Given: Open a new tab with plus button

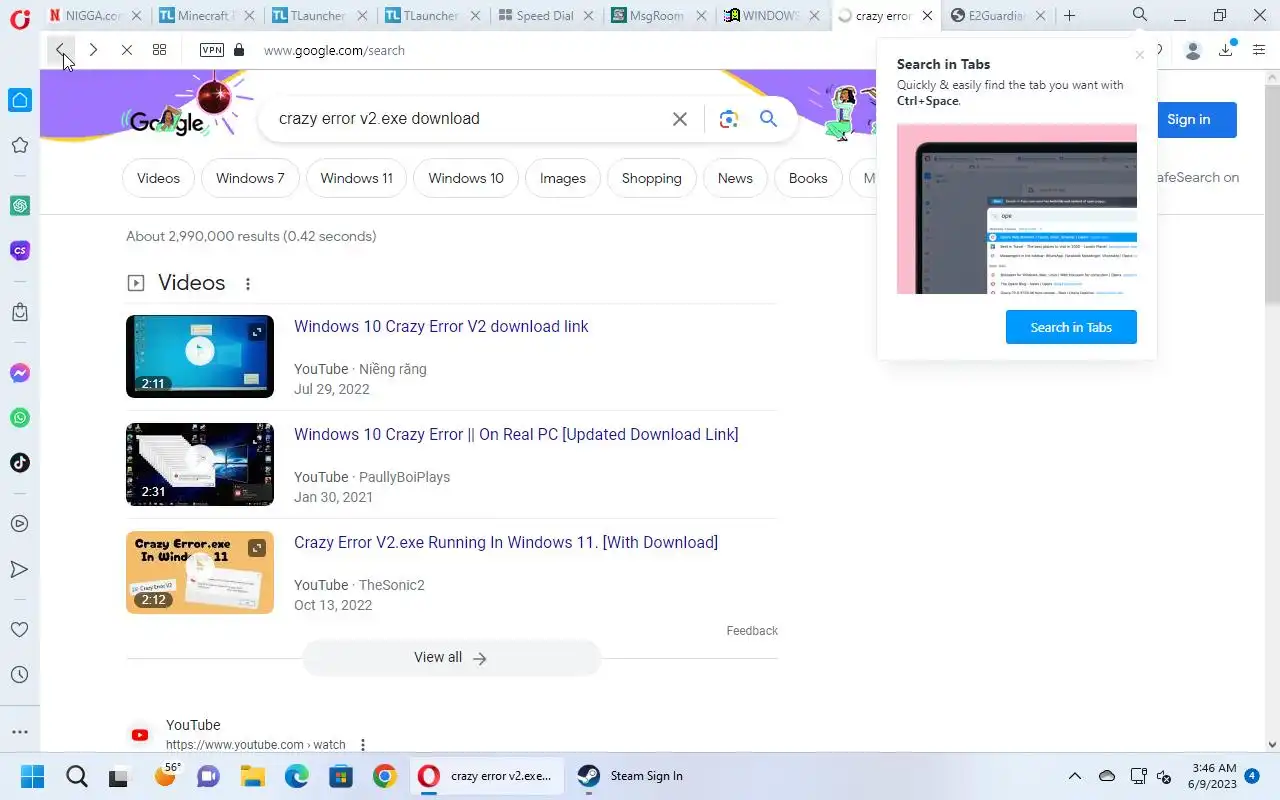Looking at the screenshot, I should 1070,15.
